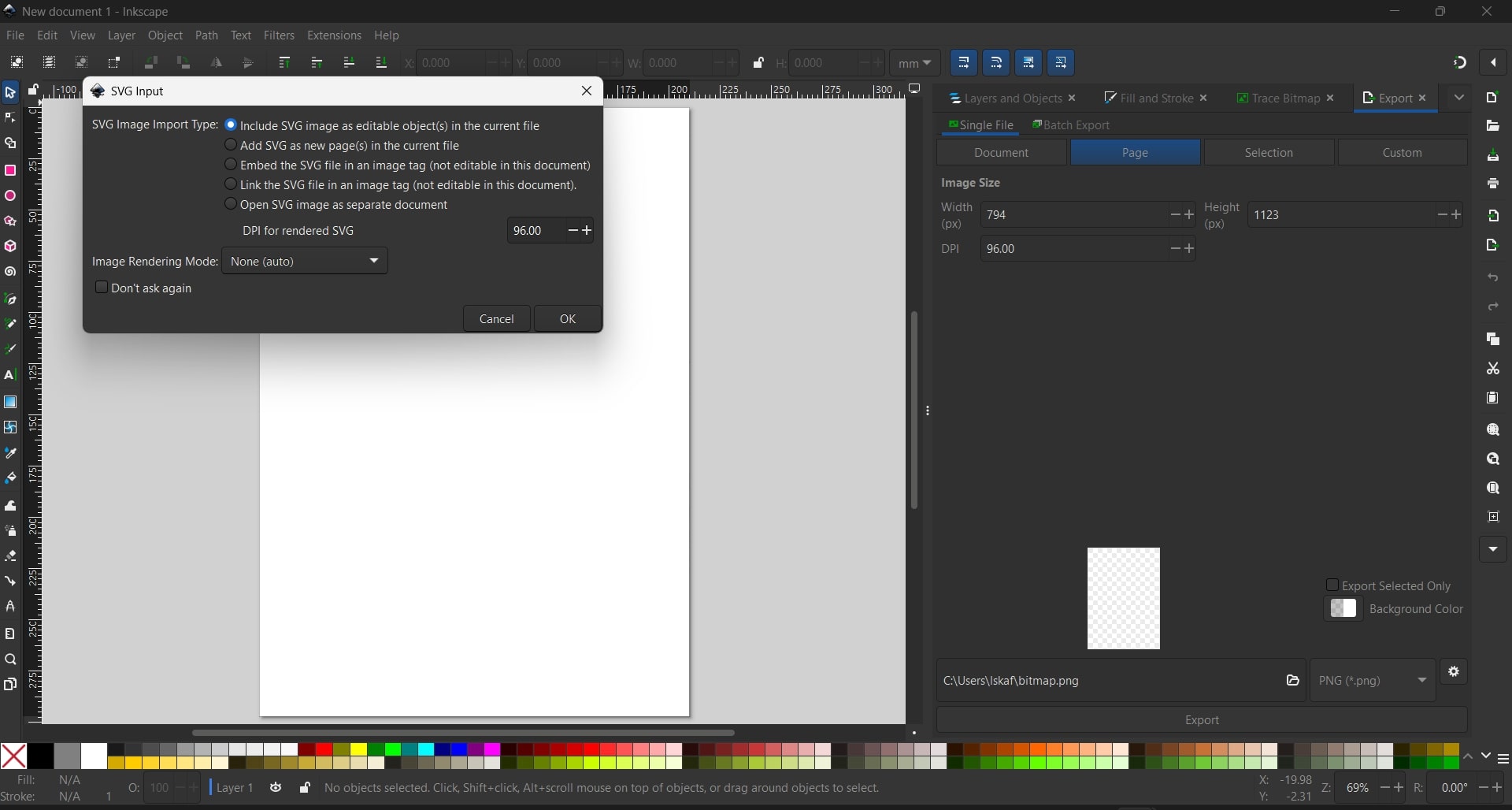Select the Pages tool

click(x=10, y=684)
